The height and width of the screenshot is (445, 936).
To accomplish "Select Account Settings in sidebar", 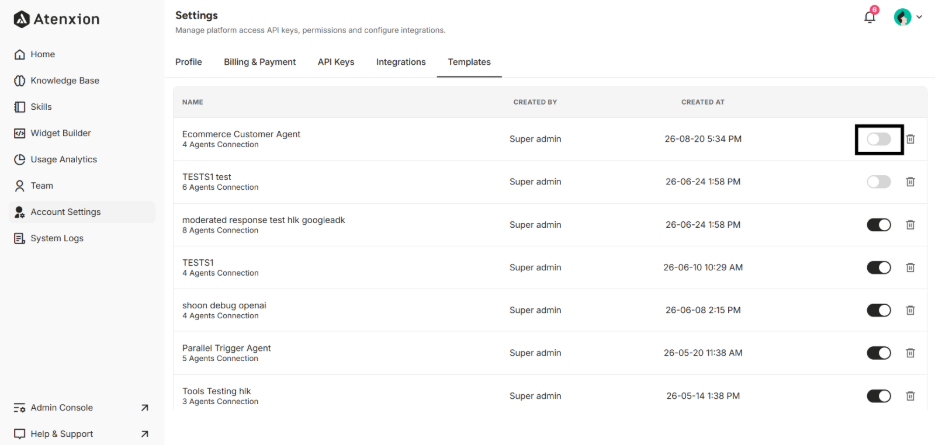I will (82, 212).
